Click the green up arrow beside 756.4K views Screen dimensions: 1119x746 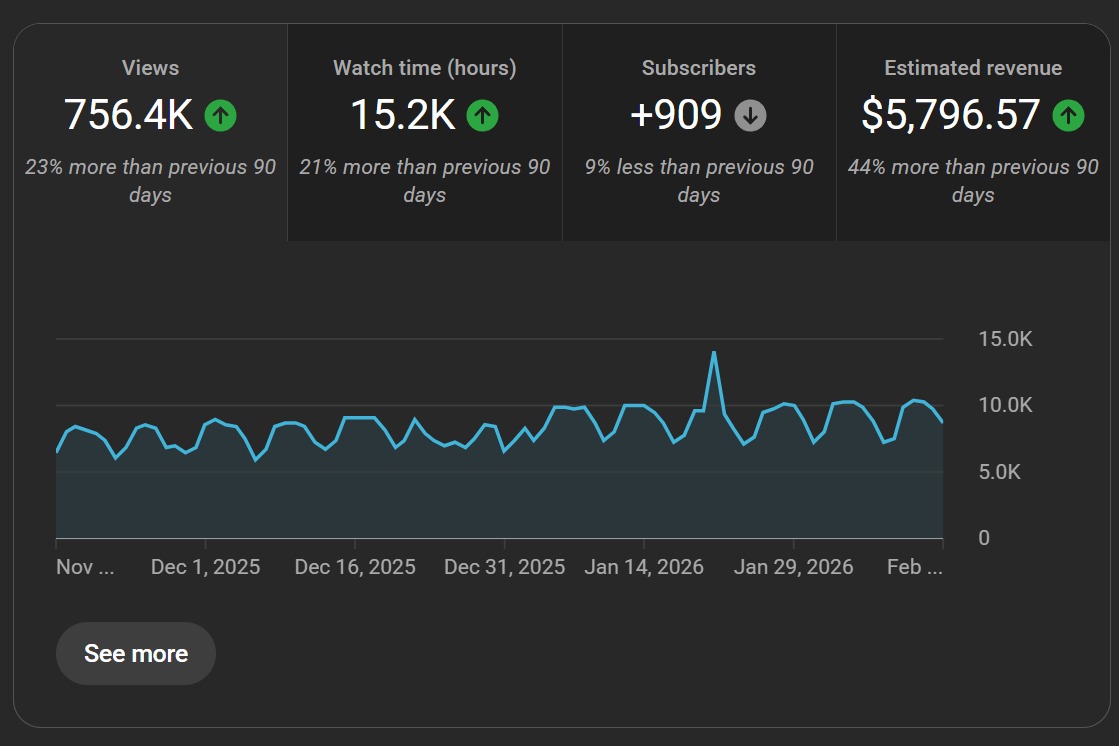(220, 116)
